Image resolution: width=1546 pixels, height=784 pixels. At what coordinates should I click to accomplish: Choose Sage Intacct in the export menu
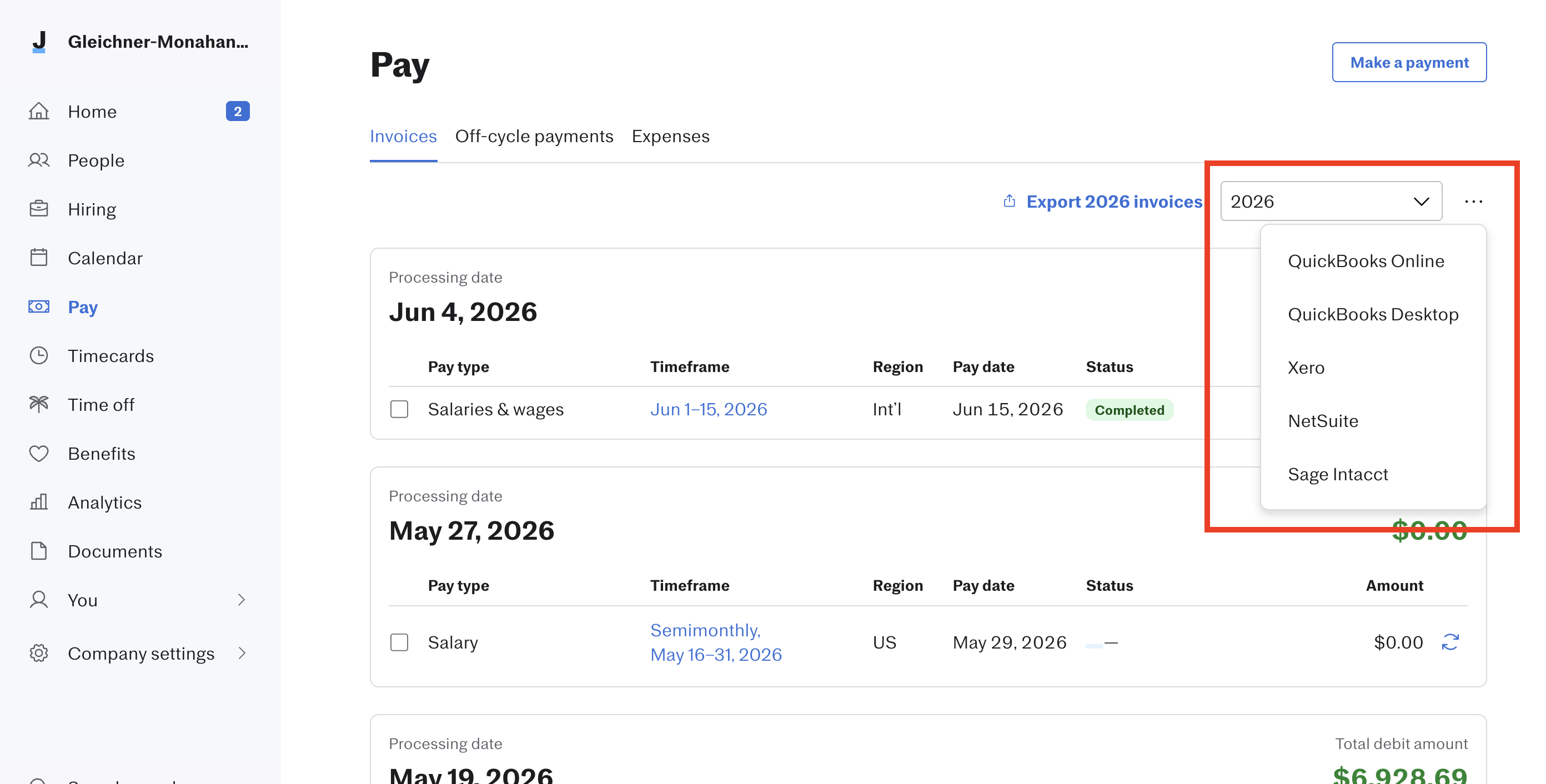(1338, 475)
